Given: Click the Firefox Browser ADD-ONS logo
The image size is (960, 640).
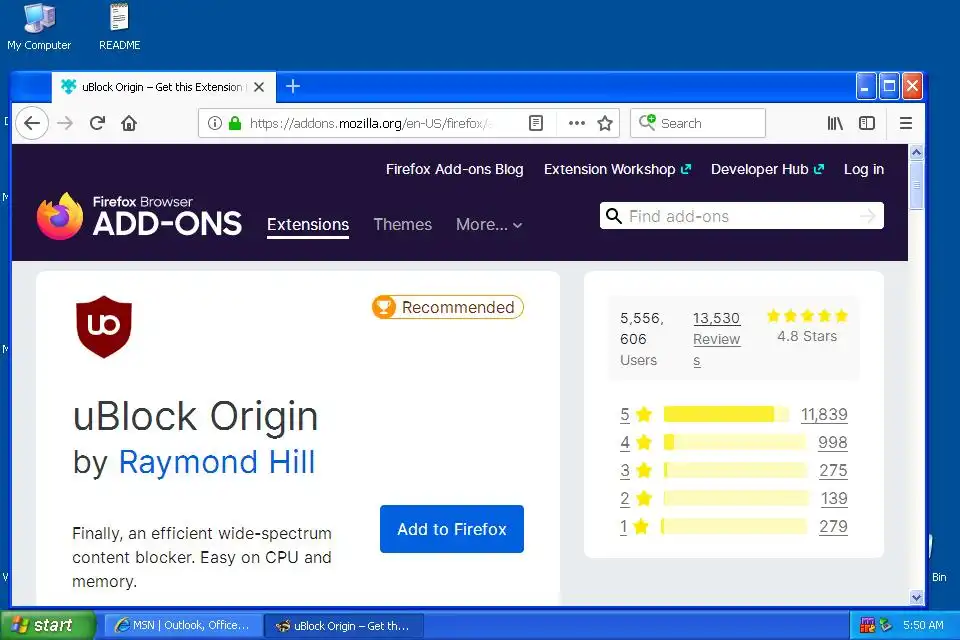Looking at the screenshot, I should pyautogui.click(x=139, y=216).
